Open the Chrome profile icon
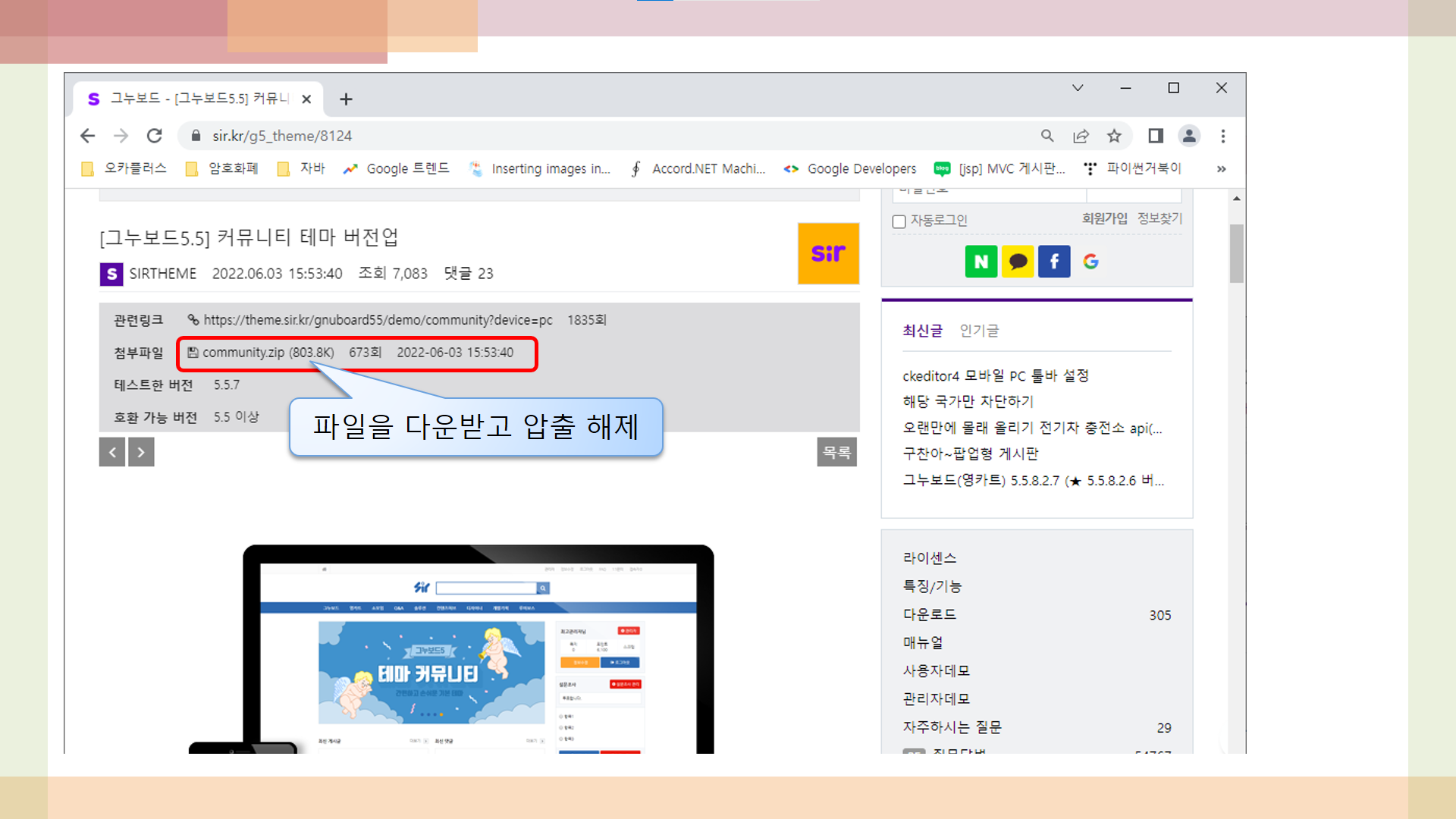1456x819 pixels. tap(1189, 136)
